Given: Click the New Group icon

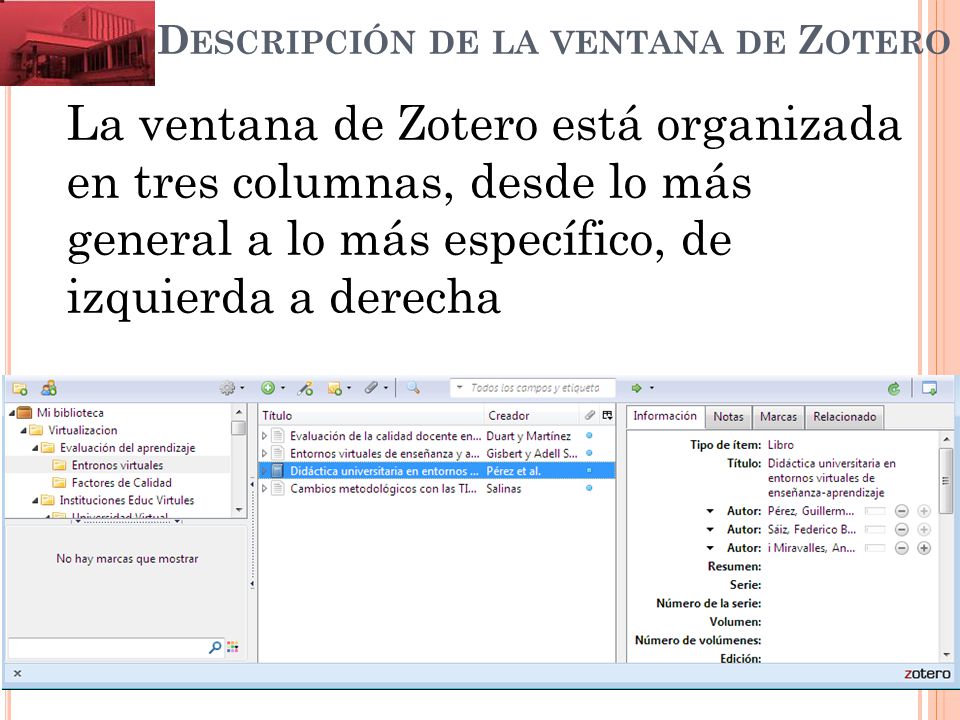Looking at the screenshot, I should pyautogui.click(x=49, y=388).
